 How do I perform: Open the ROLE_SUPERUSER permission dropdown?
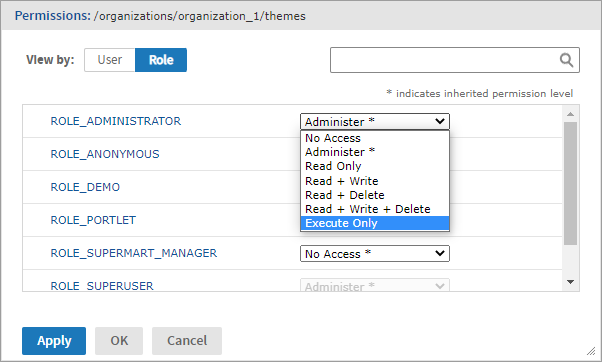pyautogui.click(x=375, y=285)
